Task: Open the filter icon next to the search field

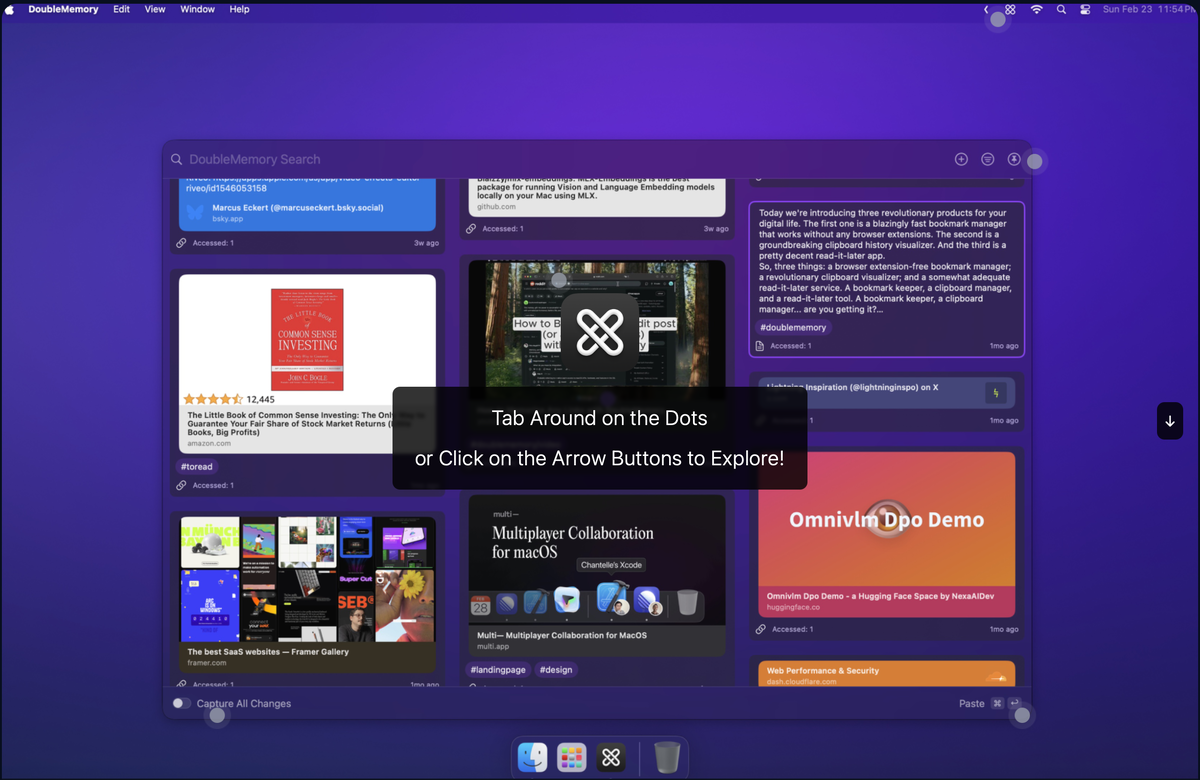Action: tap(988, 159)
